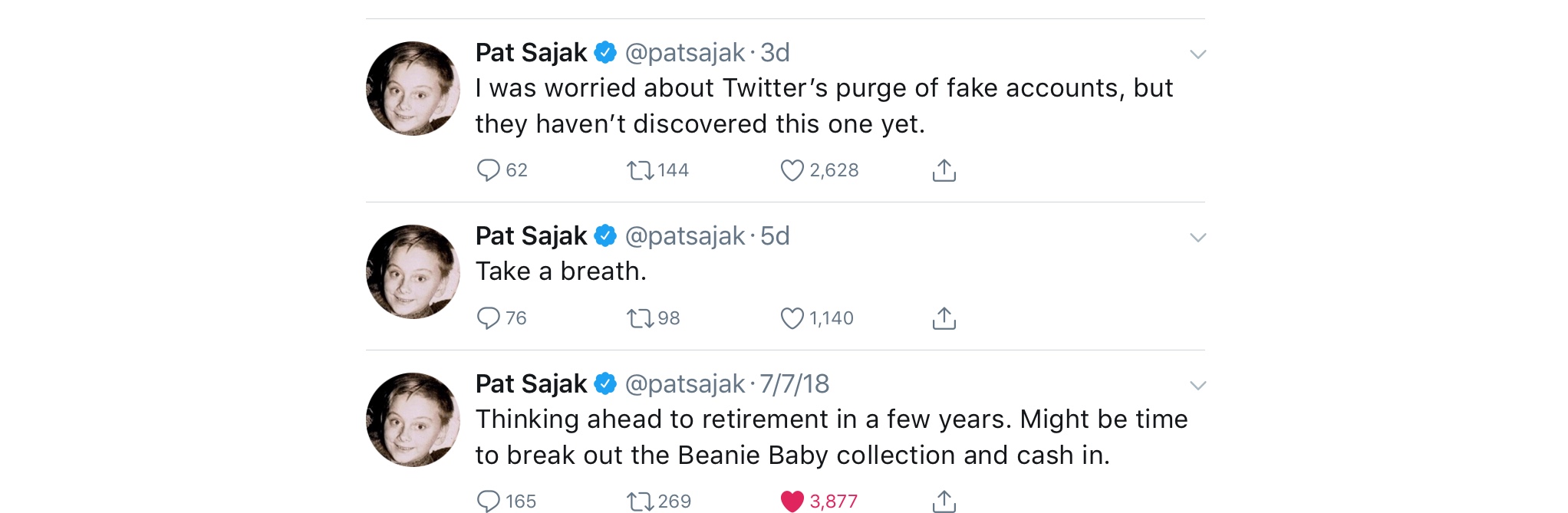Reply to the "Take a breath." tweet
The height and width of the screenshot is (513, 1568).
pyautogui.click(x=488, y=317)
